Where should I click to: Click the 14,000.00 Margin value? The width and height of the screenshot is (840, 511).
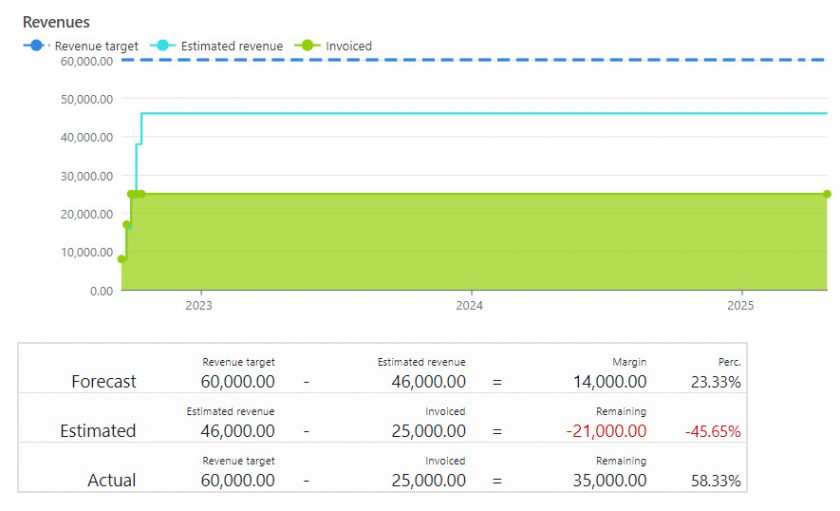pyautogui.click(x=609, y=381)
